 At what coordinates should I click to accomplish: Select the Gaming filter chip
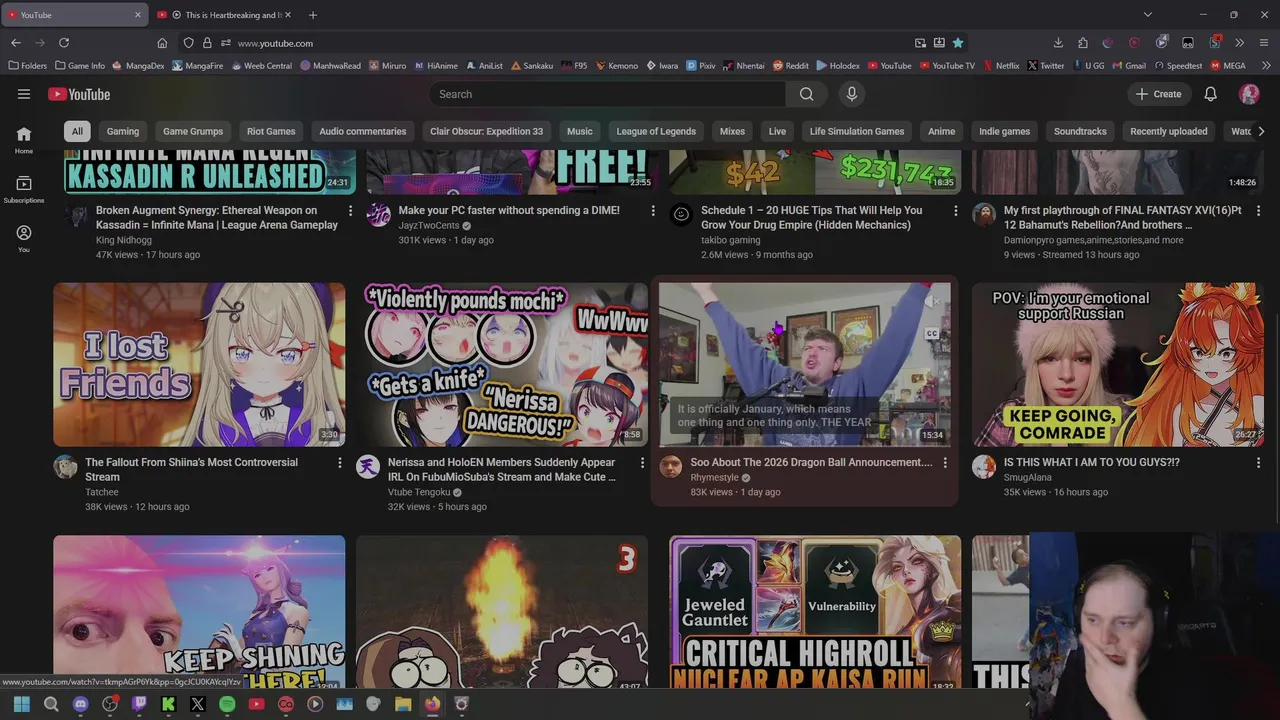pyautogui.click(x=123, y=131)
